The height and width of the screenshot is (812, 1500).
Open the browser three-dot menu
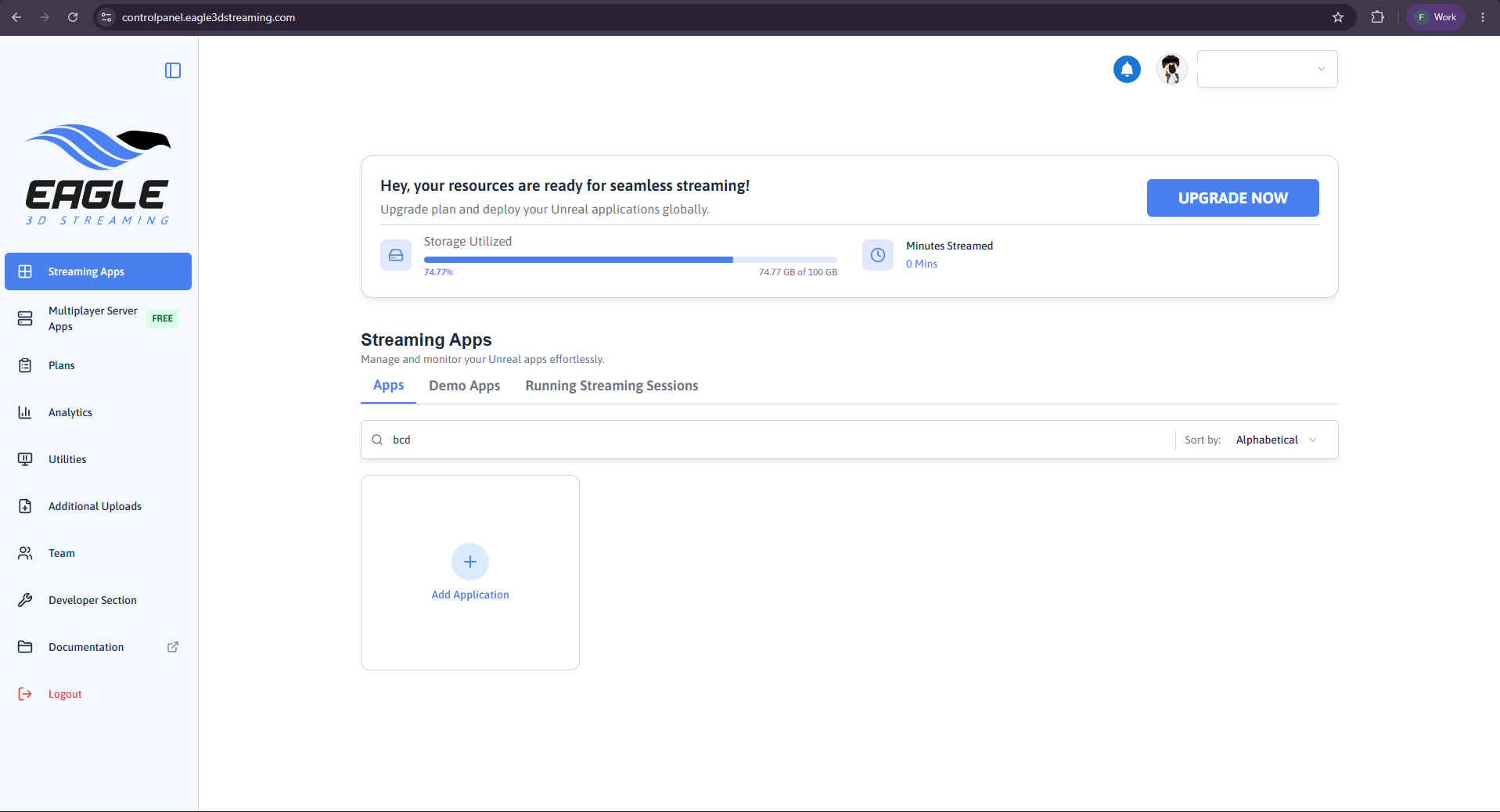click(x=1483, y=17)
